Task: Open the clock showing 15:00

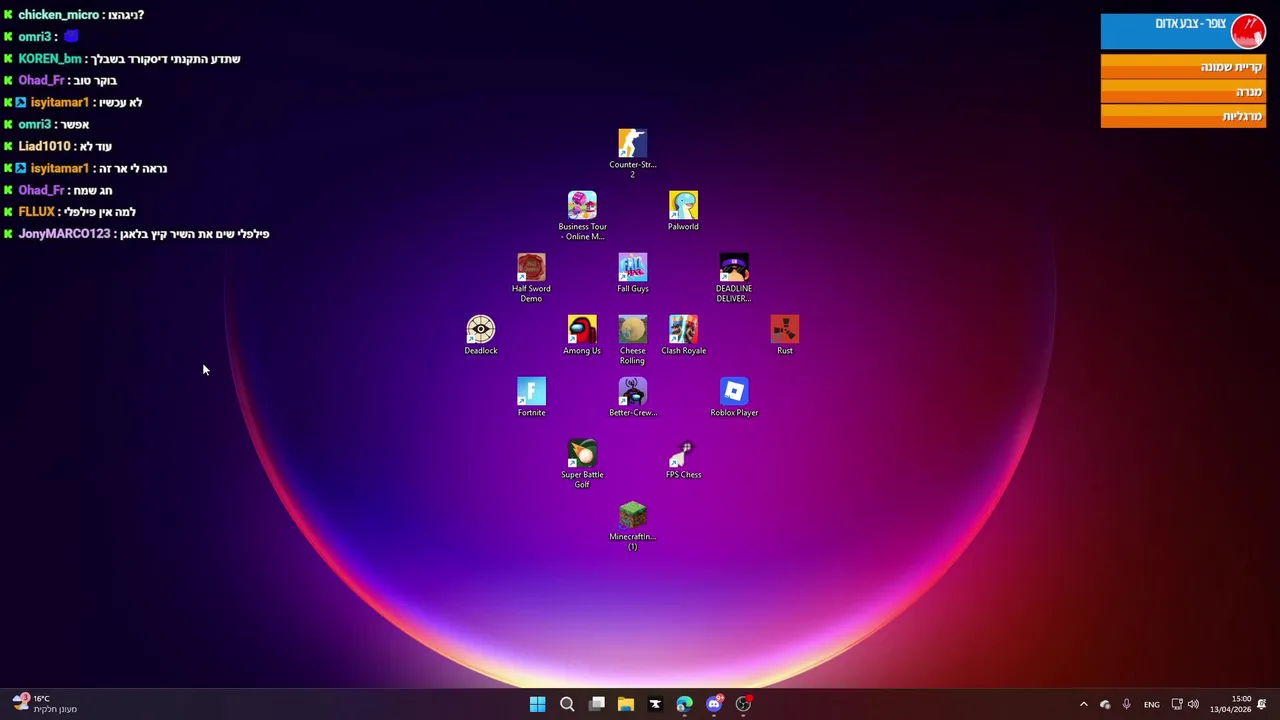Action: [1231, 704]
